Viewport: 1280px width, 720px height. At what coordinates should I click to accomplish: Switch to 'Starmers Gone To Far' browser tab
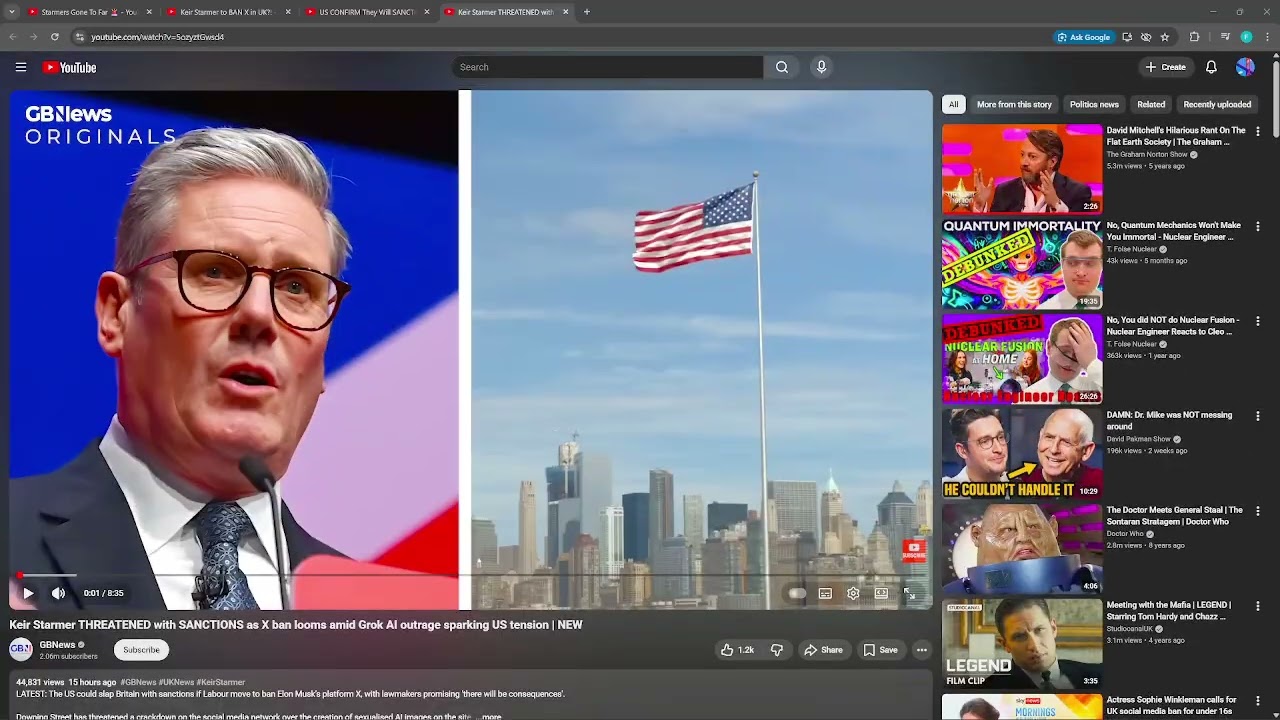click(x=90, y=12)
